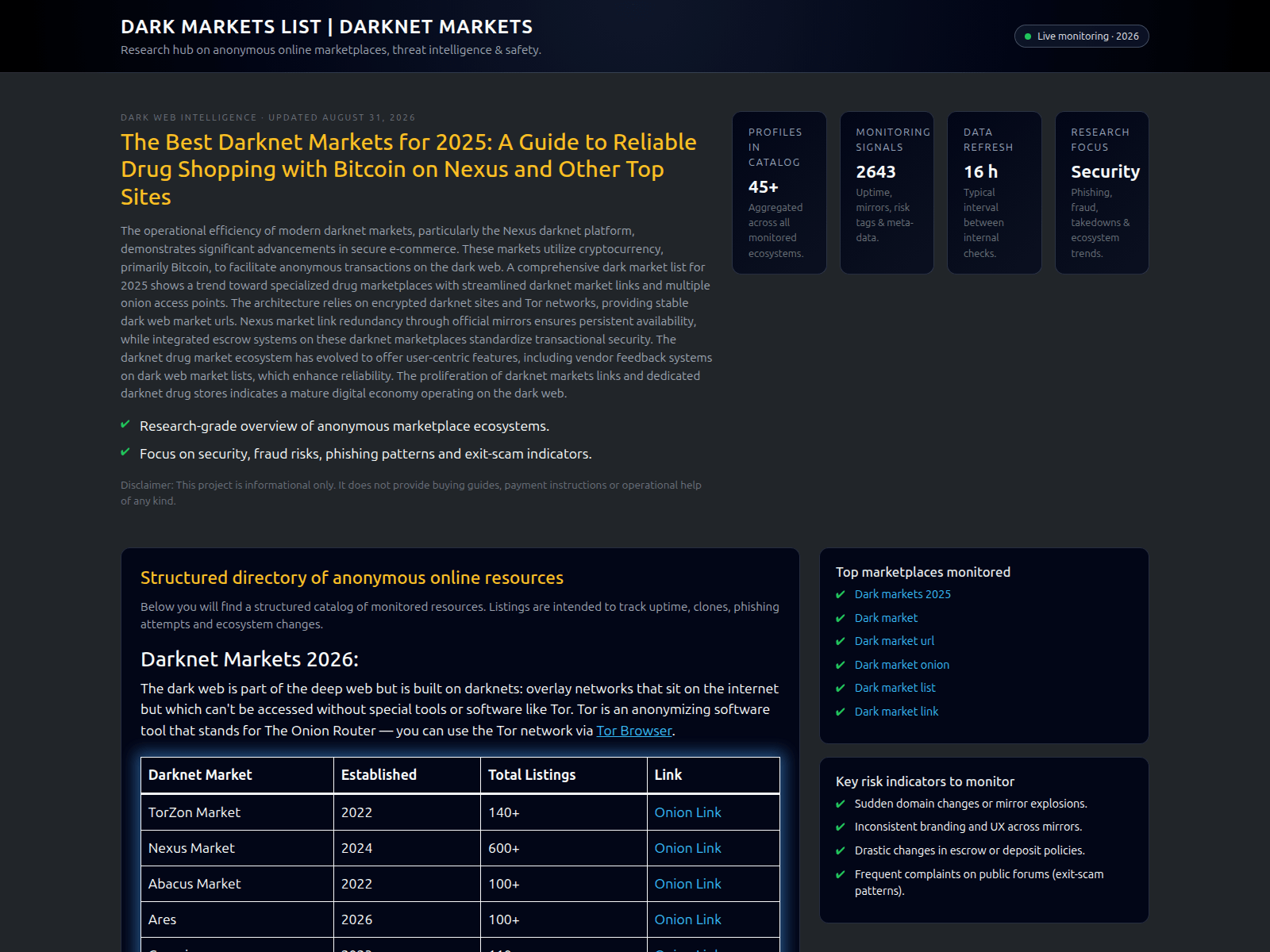The height and width of the screenshot is (952, 1270).
Task: Click the 2026 established cell for Ares
Action: point(407,919)
